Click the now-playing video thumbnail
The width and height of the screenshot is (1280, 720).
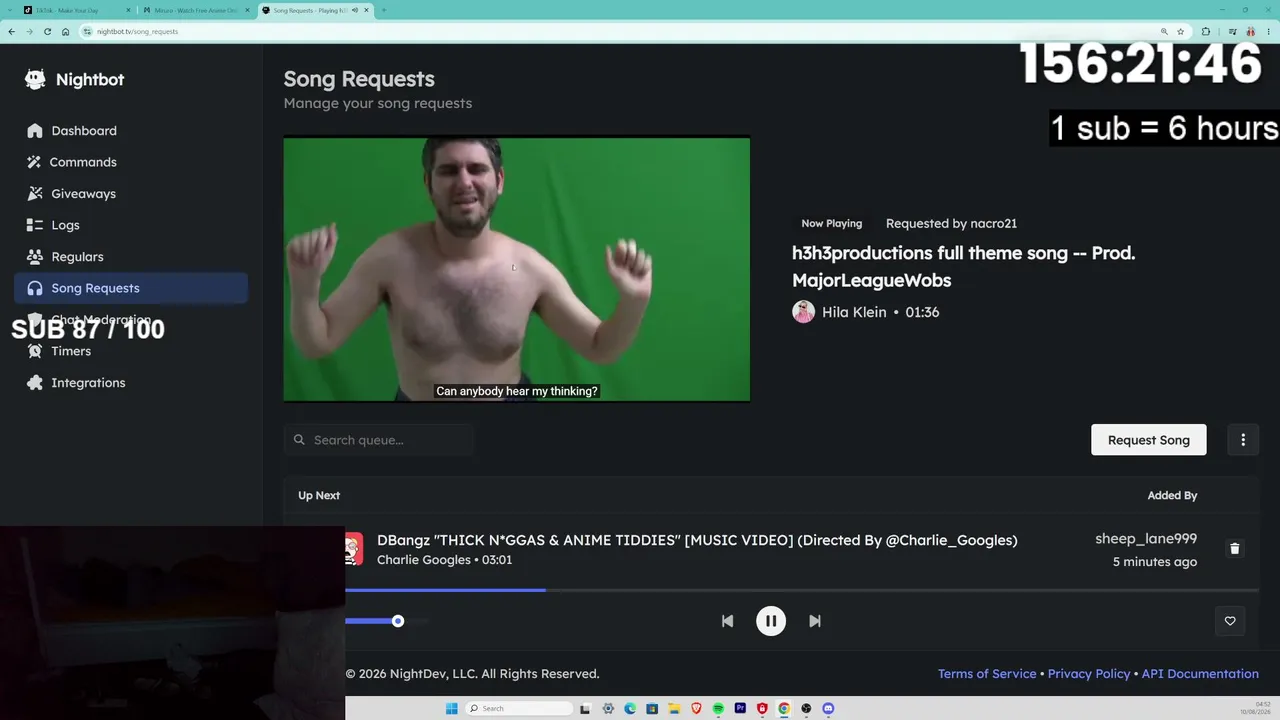coord(517,269)
